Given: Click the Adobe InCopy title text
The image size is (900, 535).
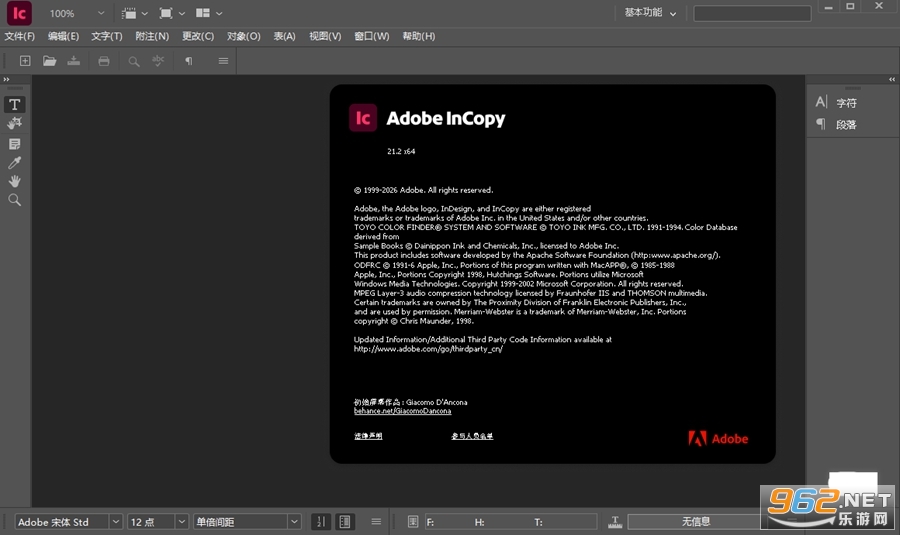Looking at the screenshot, I should (445, 118).
